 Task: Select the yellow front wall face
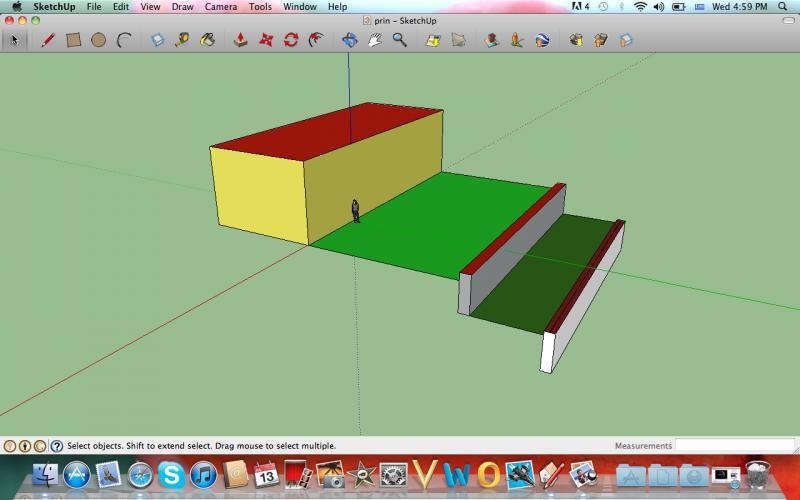(x=259, y=196)
